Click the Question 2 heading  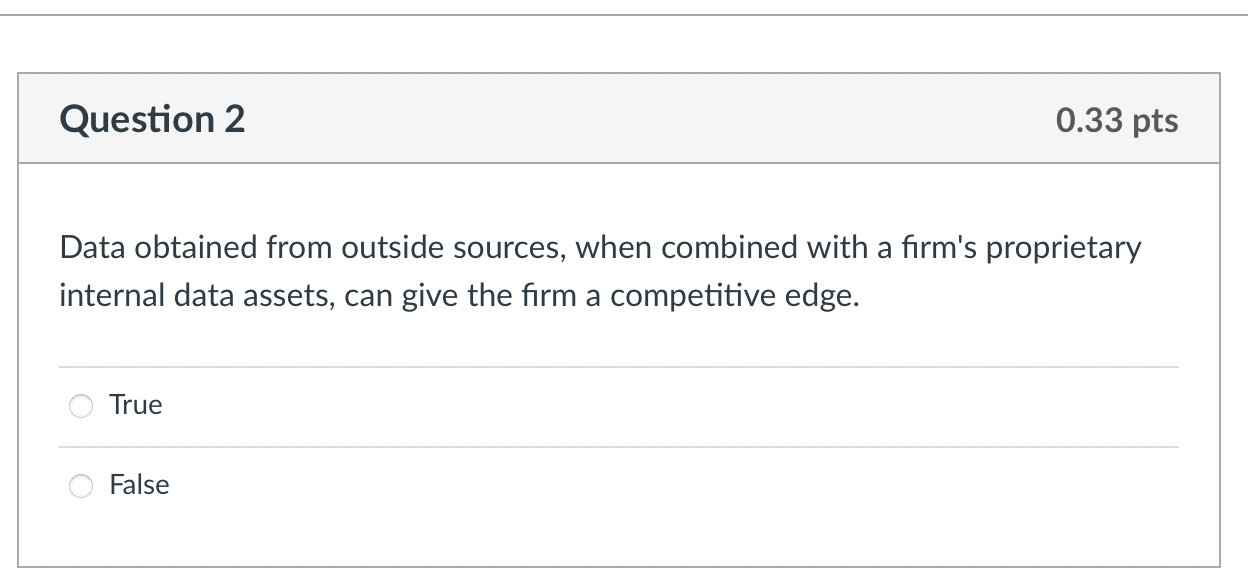[151, 119]
